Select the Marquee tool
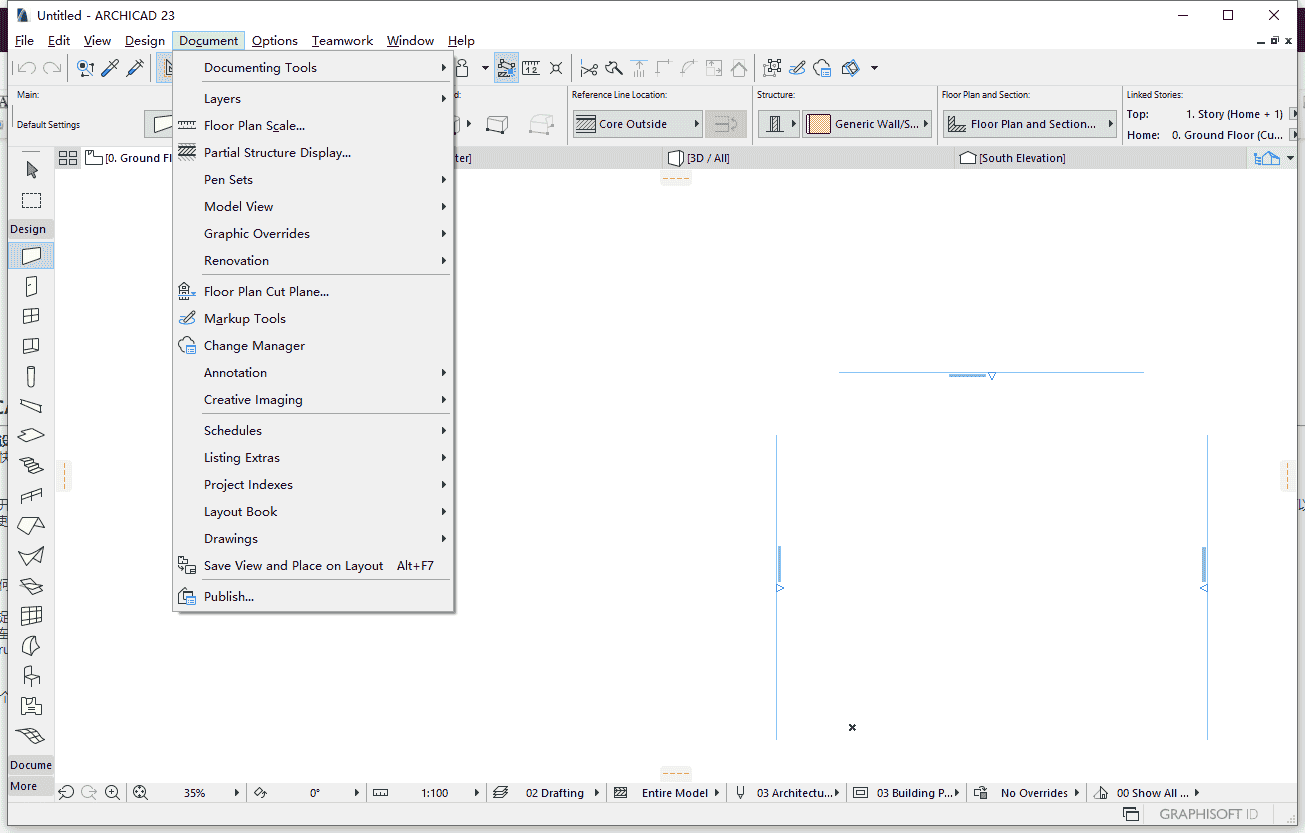Viewport: 1305px width, 833px height. 31,200
